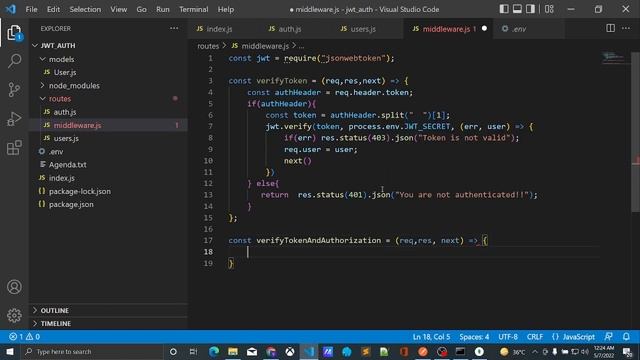
Task: Open Customize Layout icon
Action: click(x=549, y=9)
